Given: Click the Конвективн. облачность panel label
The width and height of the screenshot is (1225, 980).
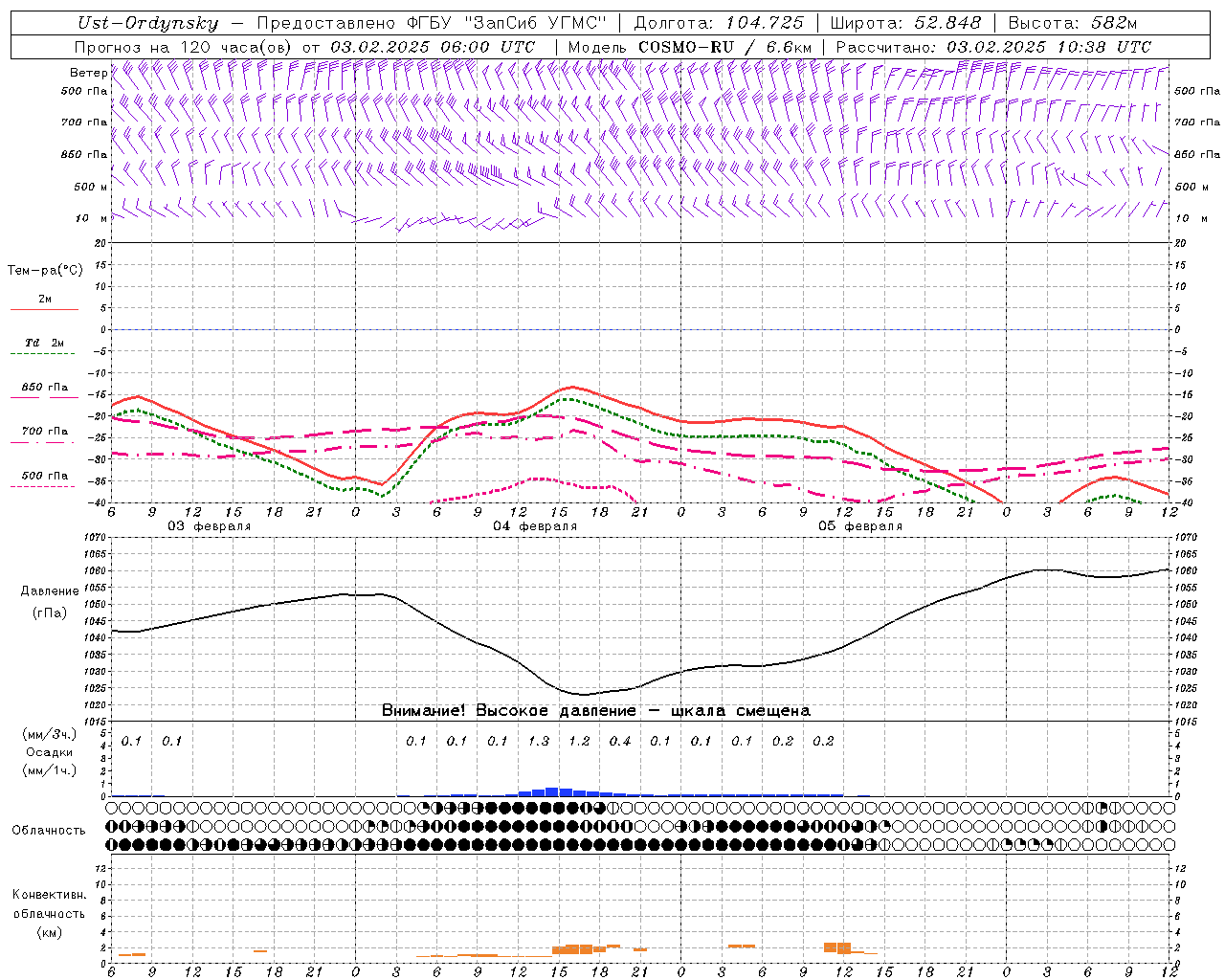Looking at the screenshot, I should click(x=49, y=913).
